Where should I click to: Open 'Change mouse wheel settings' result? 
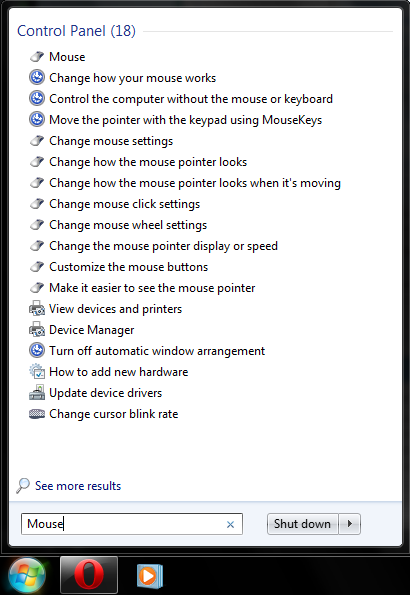tap(128, 225)
